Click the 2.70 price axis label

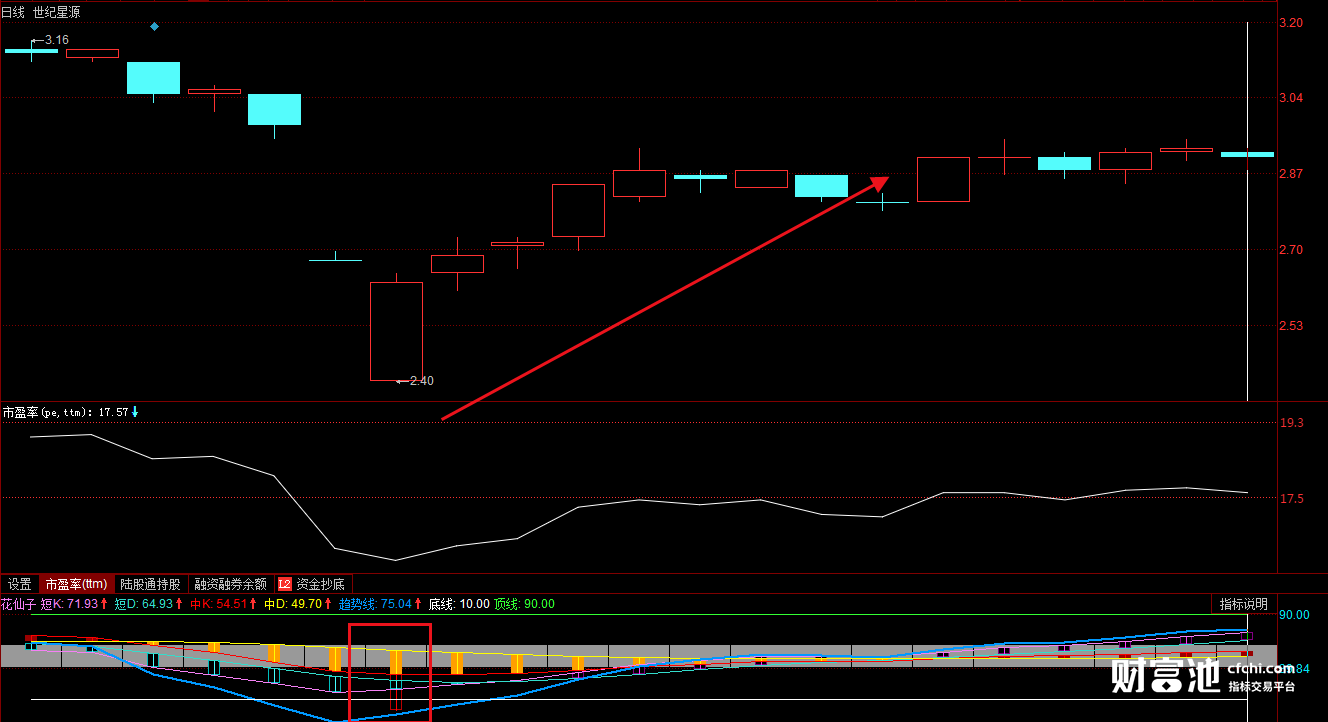pyautogui.click(x=1291, y=250)
